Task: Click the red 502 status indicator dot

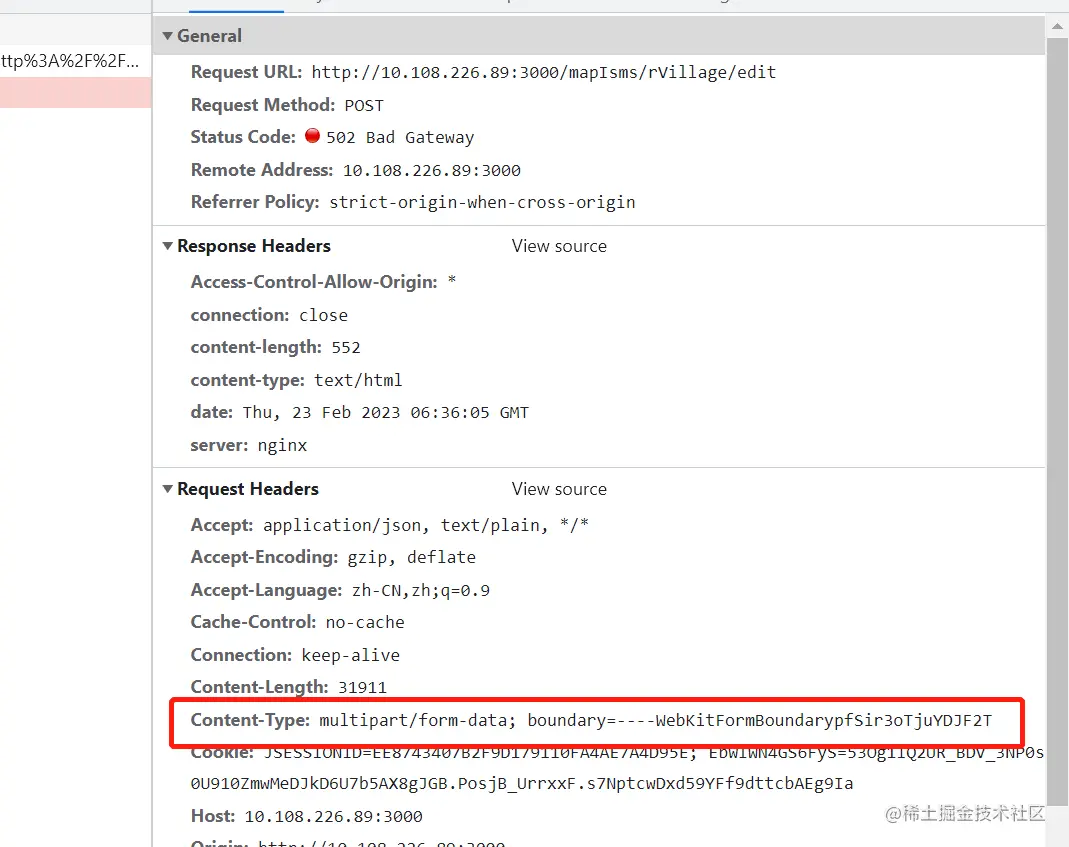Action: (312, 136)
